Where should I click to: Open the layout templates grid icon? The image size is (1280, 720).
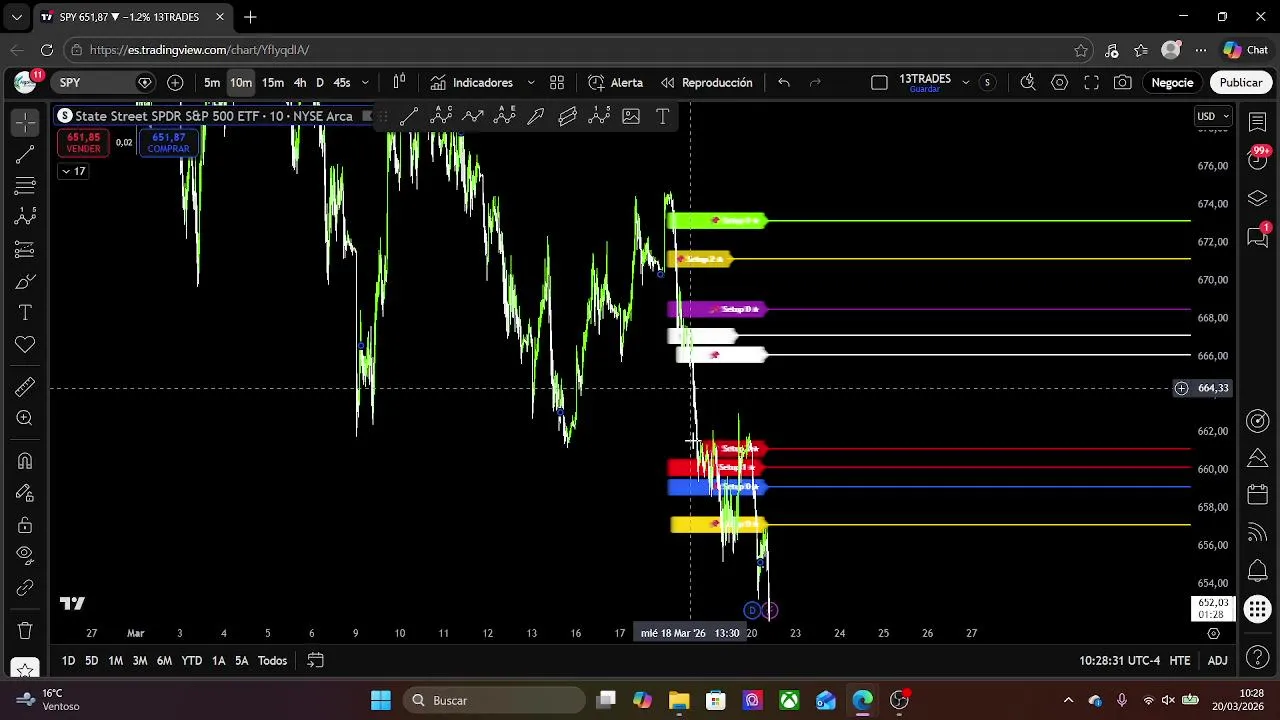coord(557,83)
